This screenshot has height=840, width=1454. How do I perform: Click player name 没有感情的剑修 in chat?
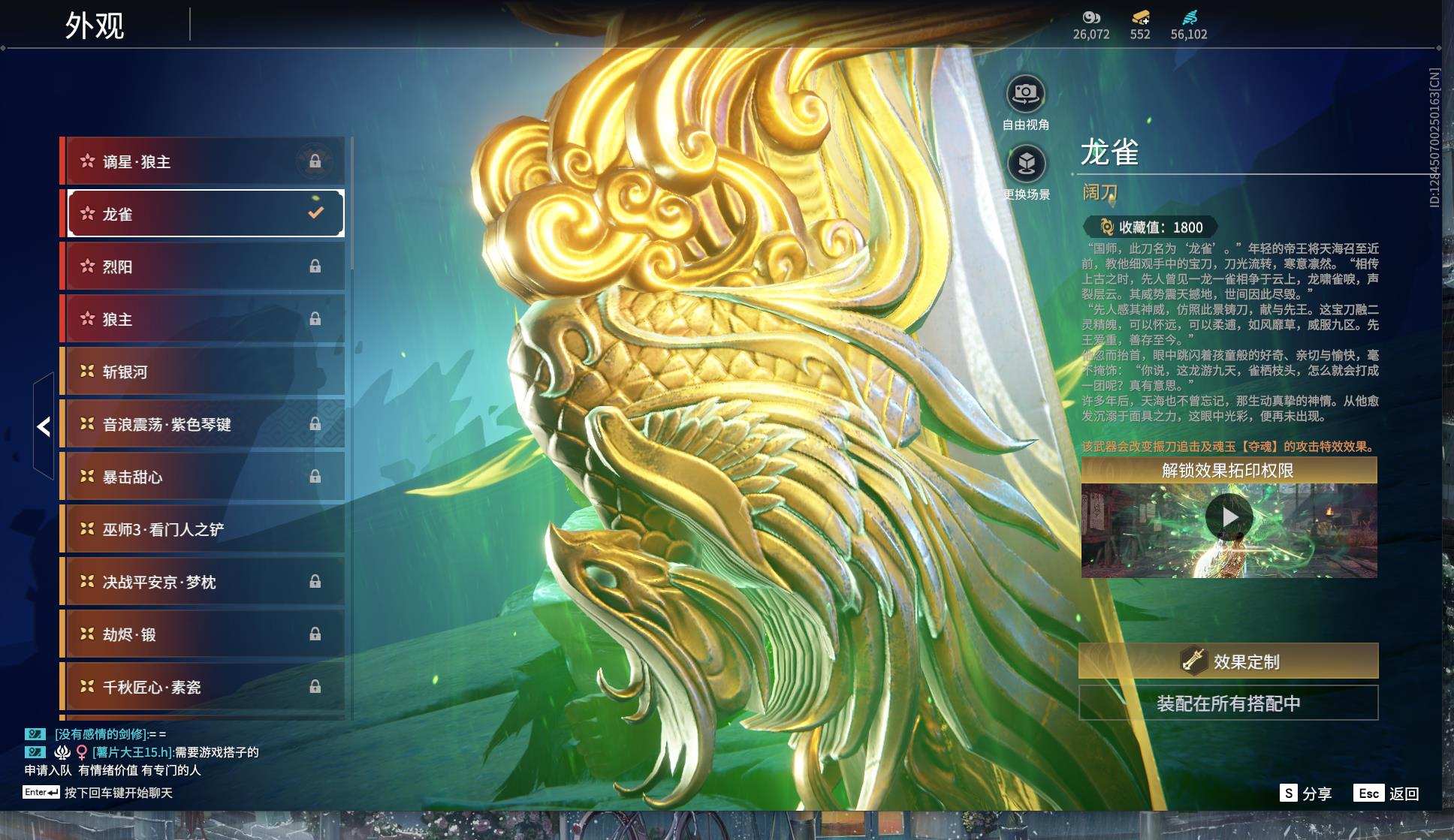pos(101,733)
